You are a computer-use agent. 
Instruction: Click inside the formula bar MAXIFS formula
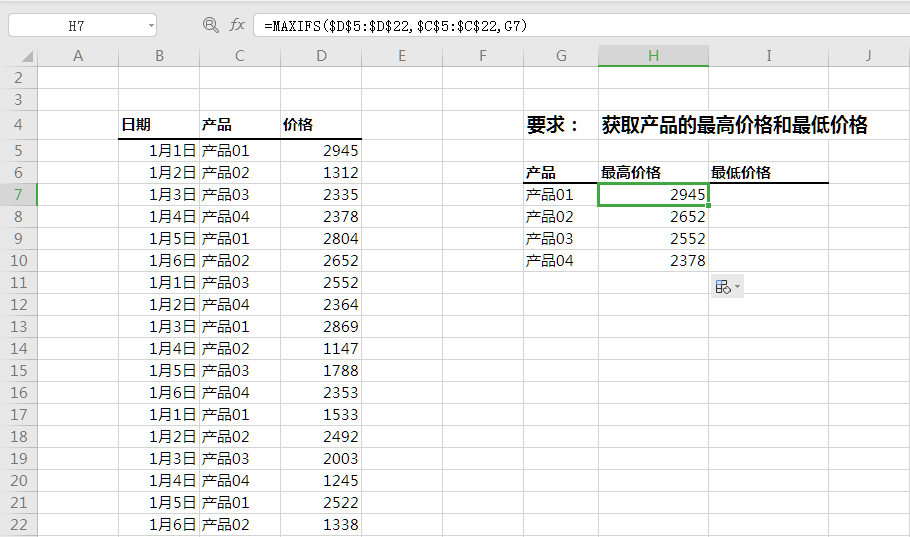pos(395,26)
